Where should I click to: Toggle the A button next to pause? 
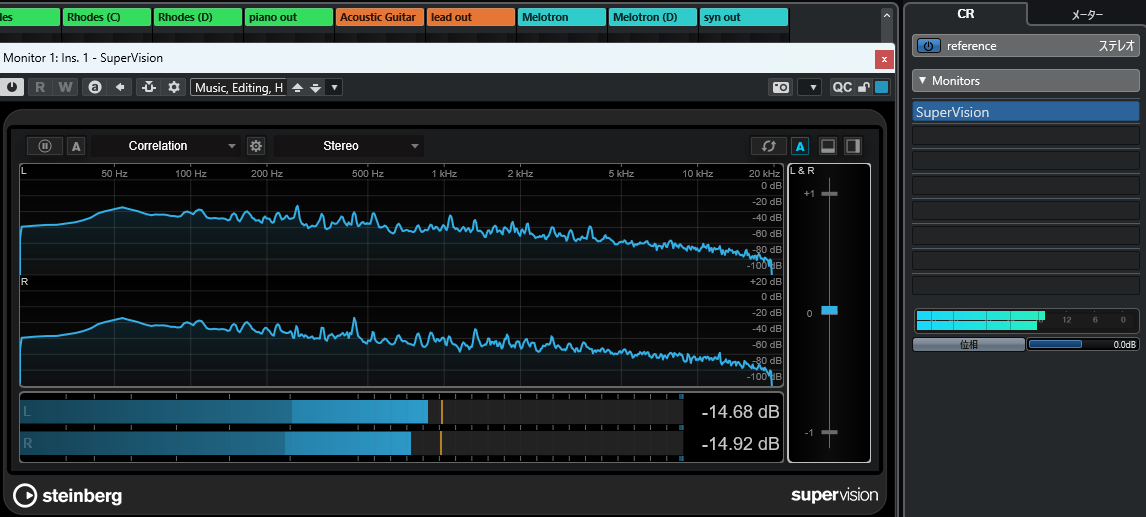(76, 146)
